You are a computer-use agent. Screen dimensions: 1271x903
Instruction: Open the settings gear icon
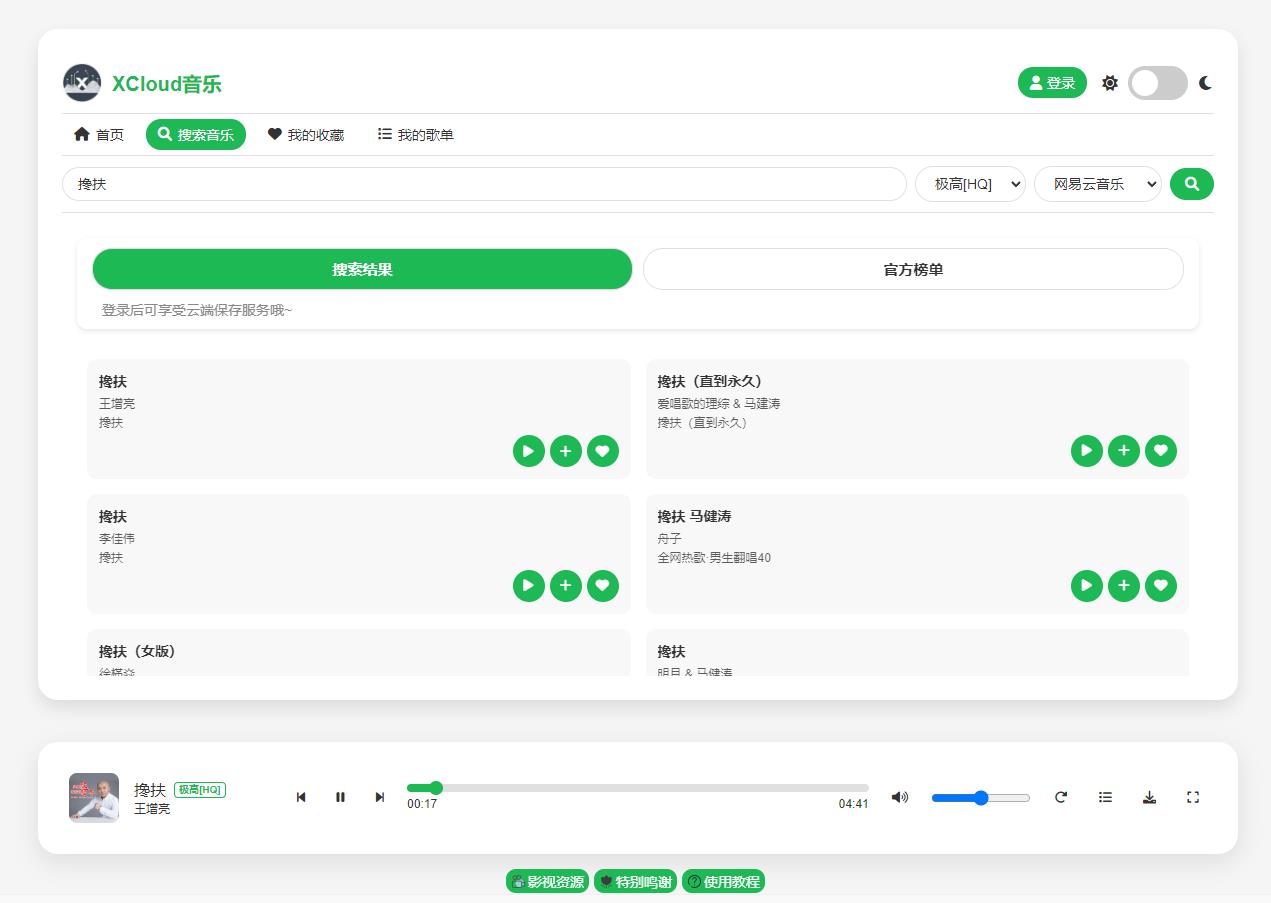click(1110, 83)
